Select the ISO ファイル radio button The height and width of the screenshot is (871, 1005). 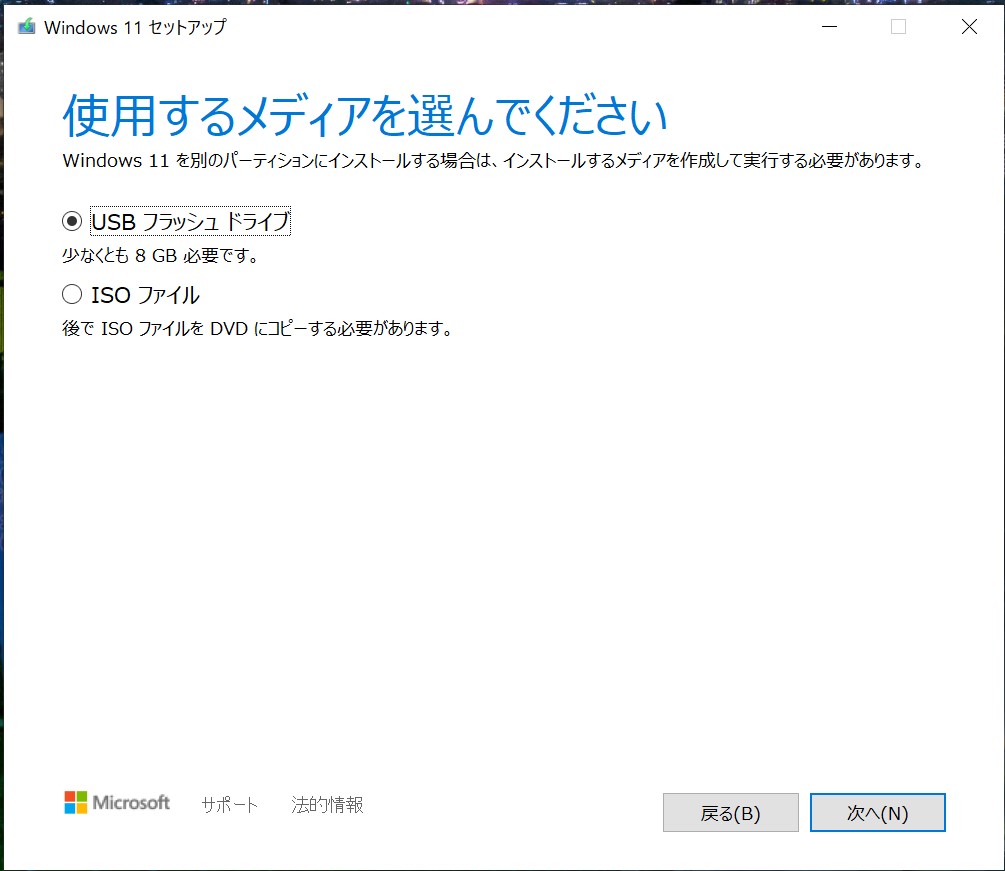click(x=72, y=295)
